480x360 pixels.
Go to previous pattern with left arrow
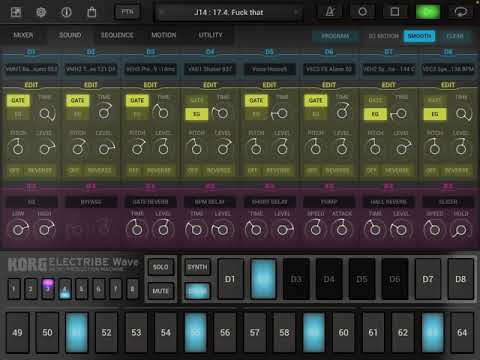(x=162, y=12)
